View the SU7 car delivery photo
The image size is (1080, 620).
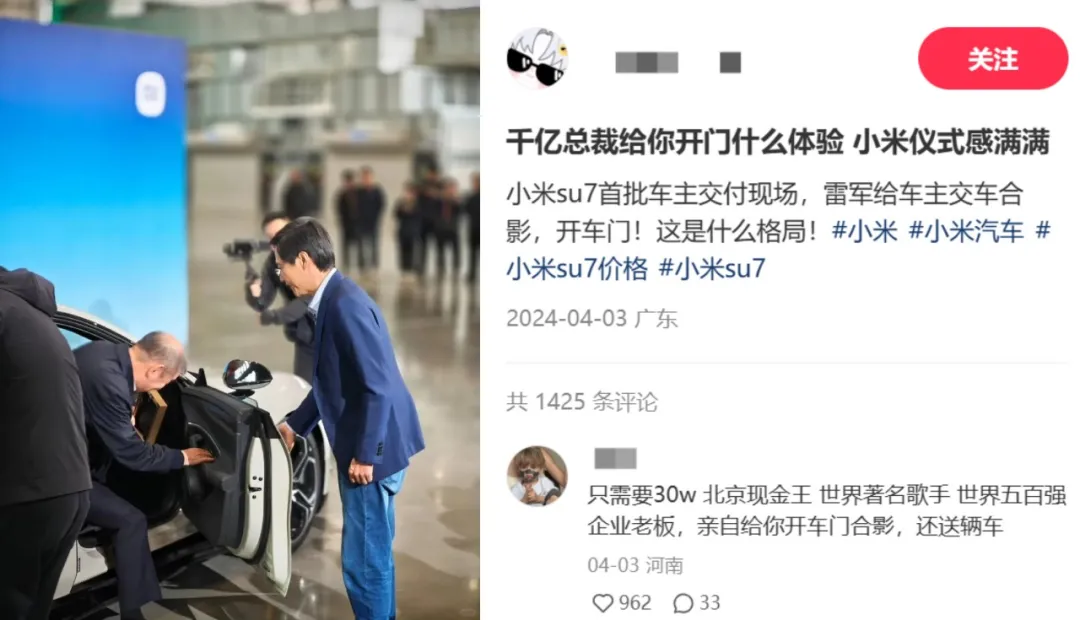tap(240, 310)
